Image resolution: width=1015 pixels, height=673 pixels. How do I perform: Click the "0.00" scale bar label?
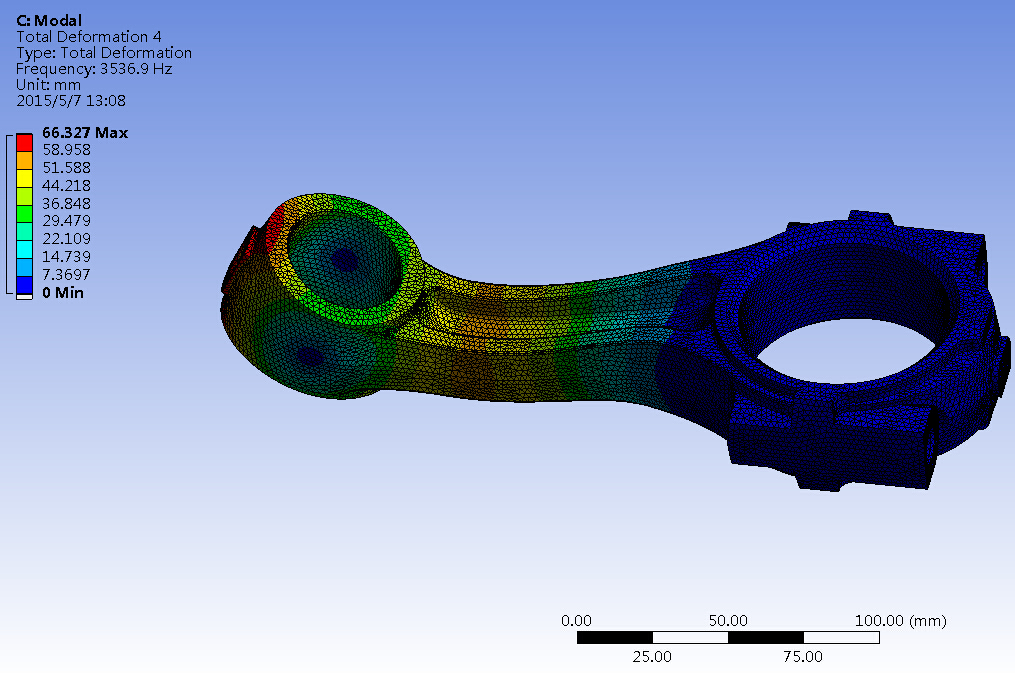(576, 621)
